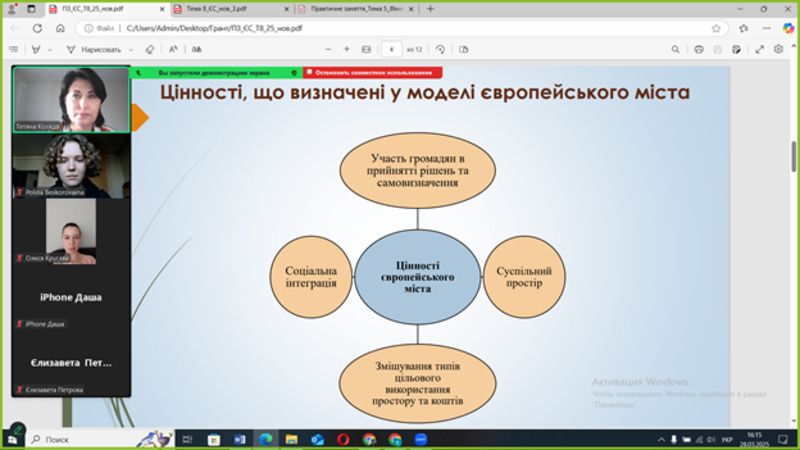Open a new browser tab
Image resolution: width=800 pixels, height=450 pixels.
[430, 9]
